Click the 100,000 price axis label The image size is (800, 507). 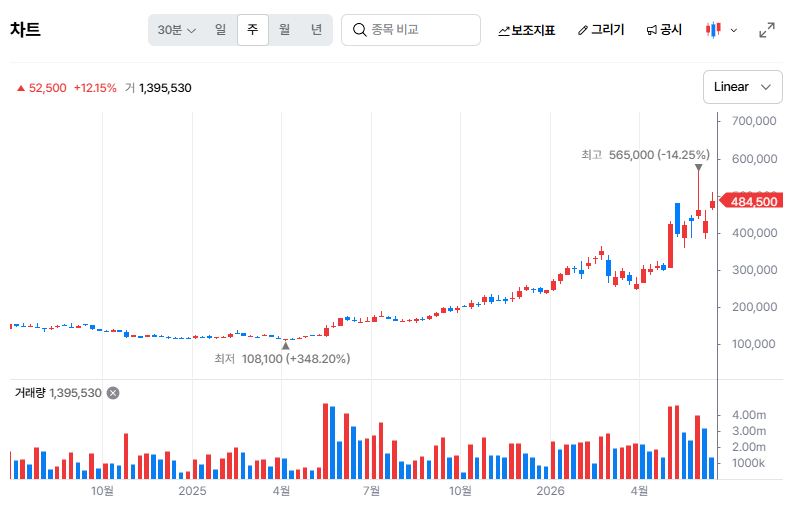point(754,344)
